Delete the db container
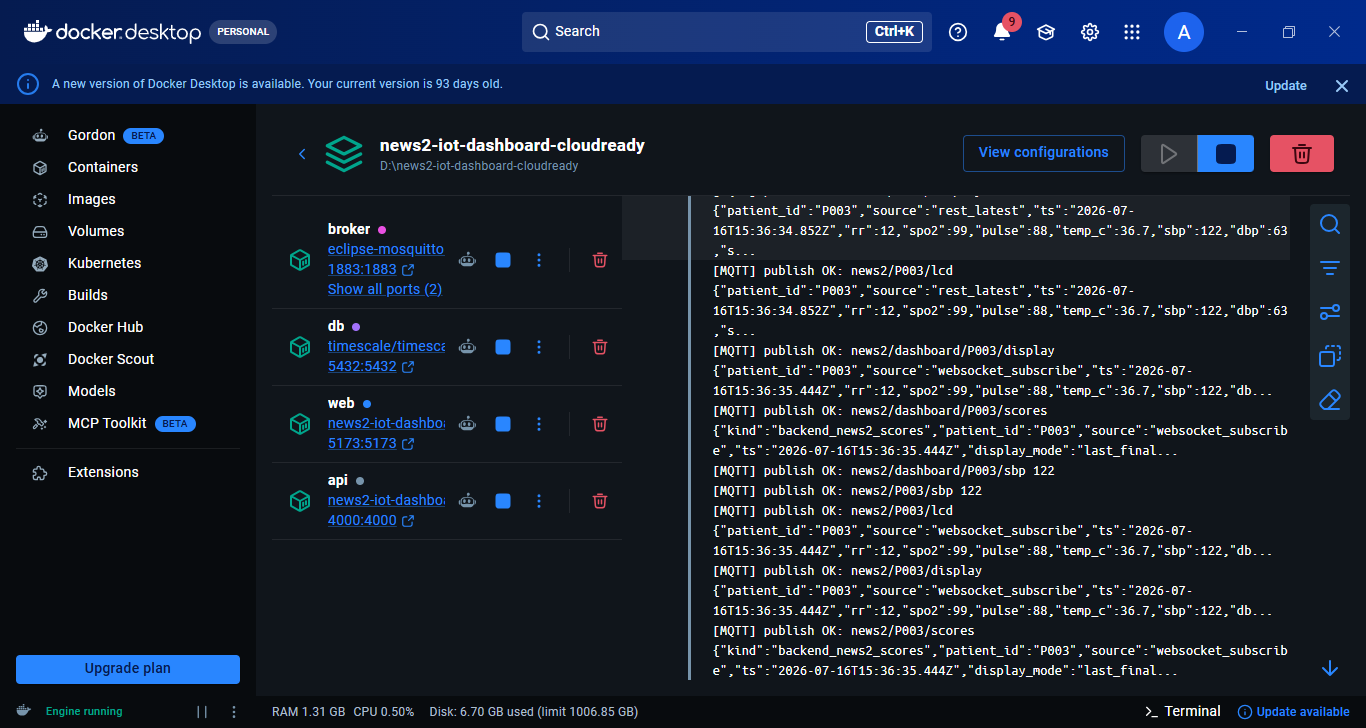 coord(600,347)
